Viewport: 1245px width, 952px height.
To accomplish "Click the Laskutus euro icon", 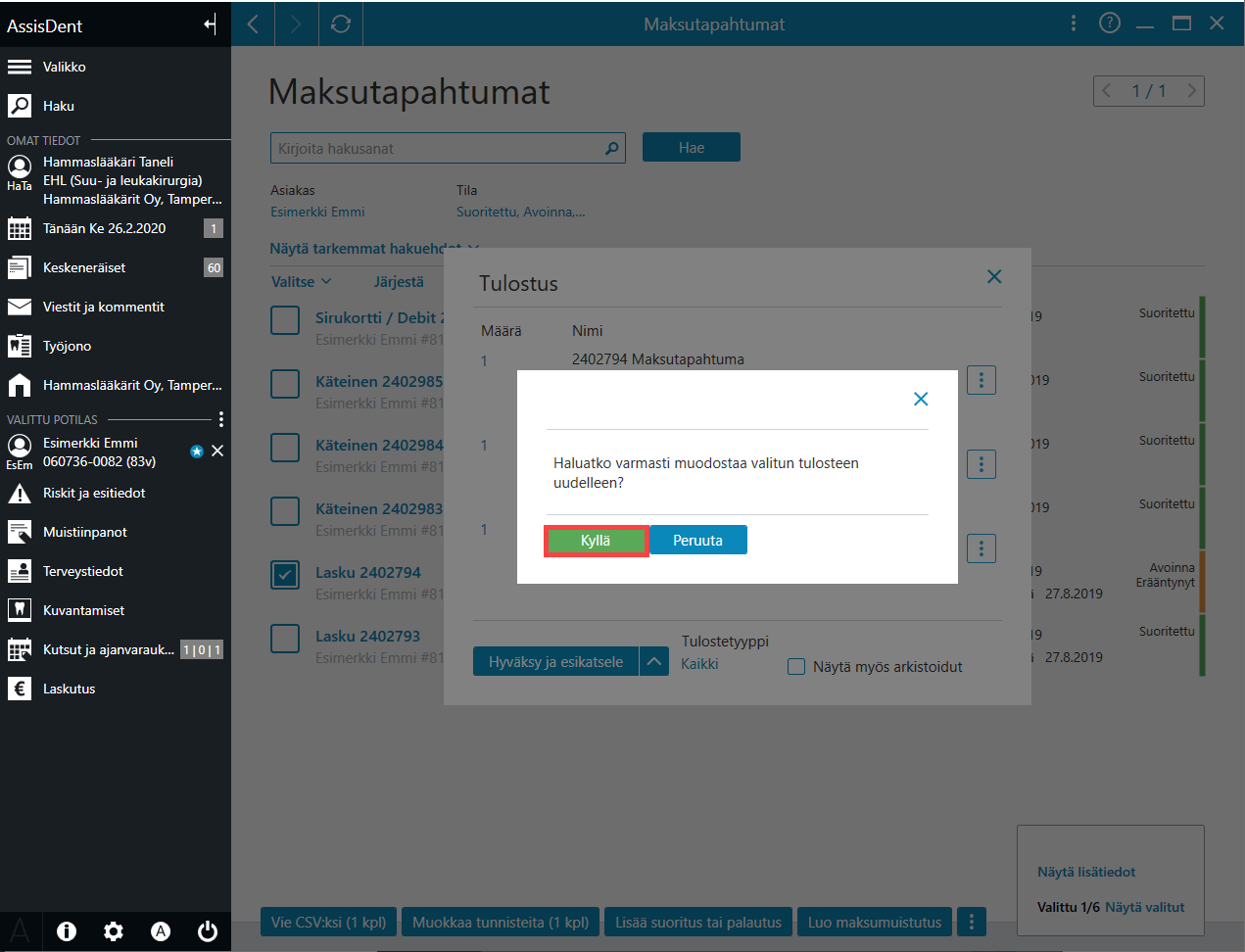I will tap(20, 689).
